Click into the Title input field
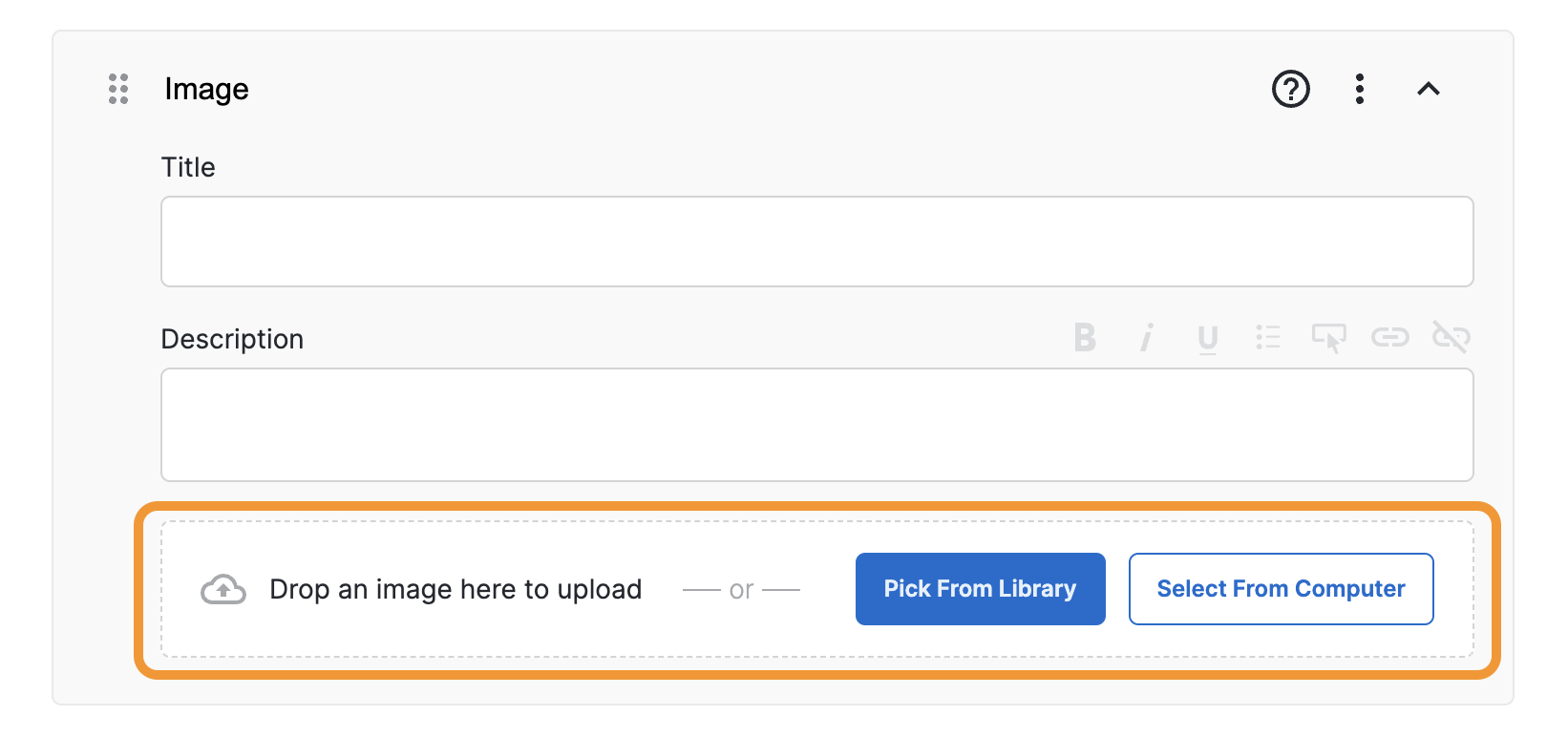 pyautogui.click(x=816, y=242)
